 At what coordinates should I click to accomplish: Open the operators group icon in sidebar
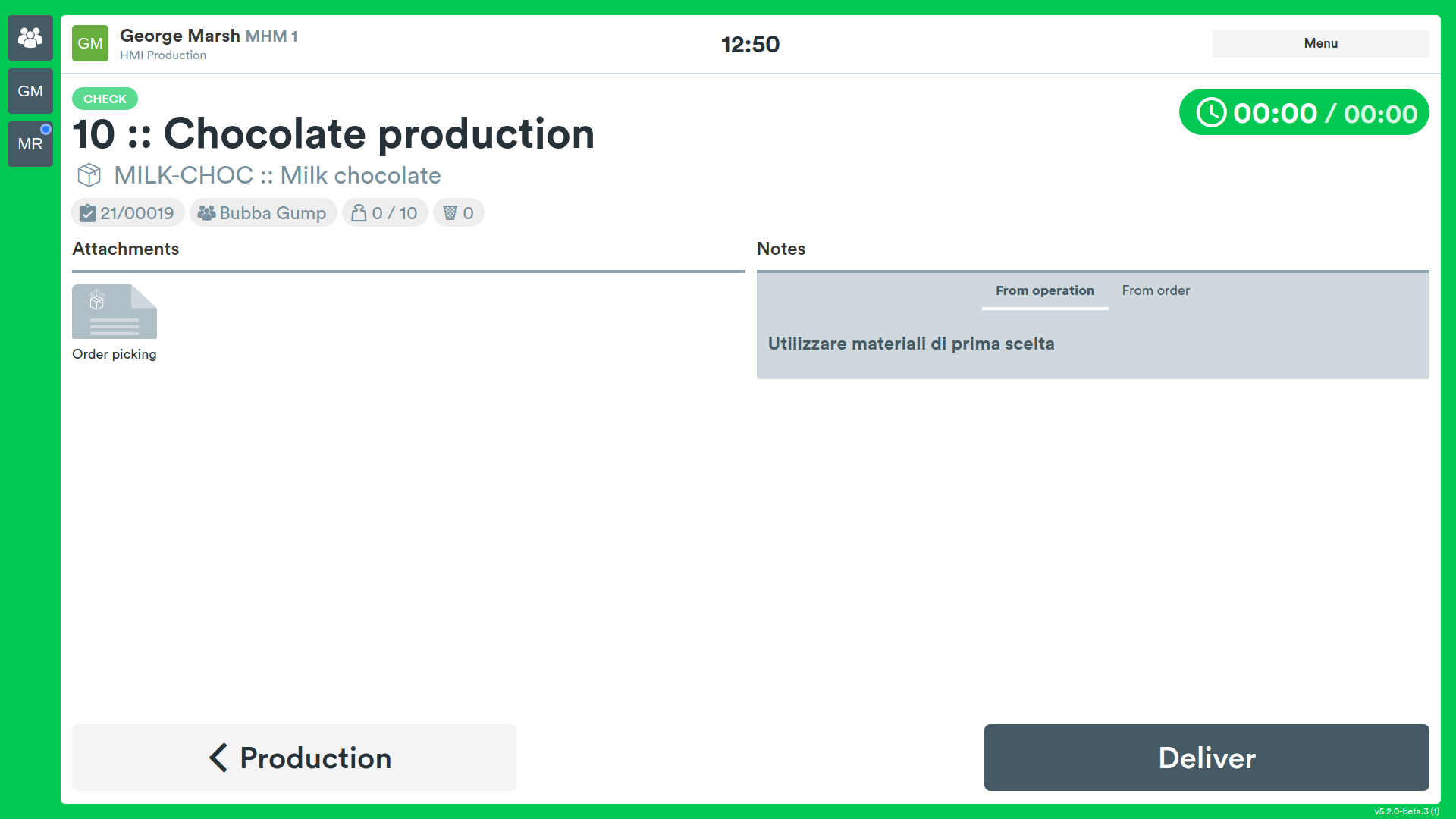coord(30,38)
